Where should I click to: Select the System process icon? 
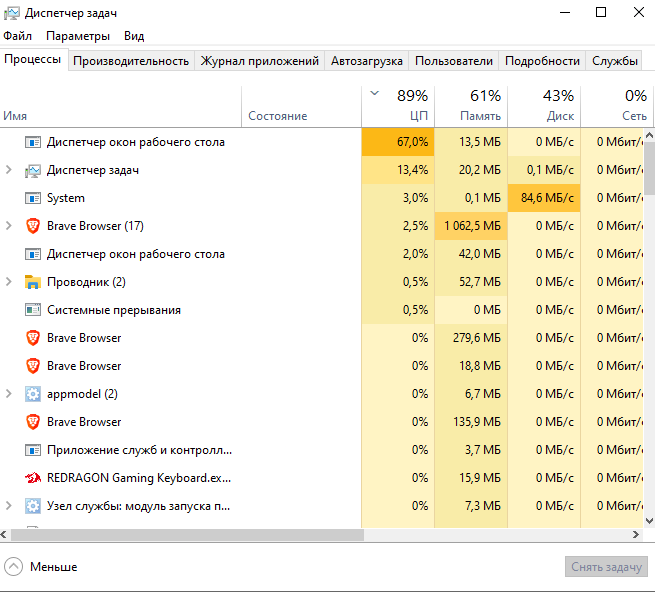33,198
